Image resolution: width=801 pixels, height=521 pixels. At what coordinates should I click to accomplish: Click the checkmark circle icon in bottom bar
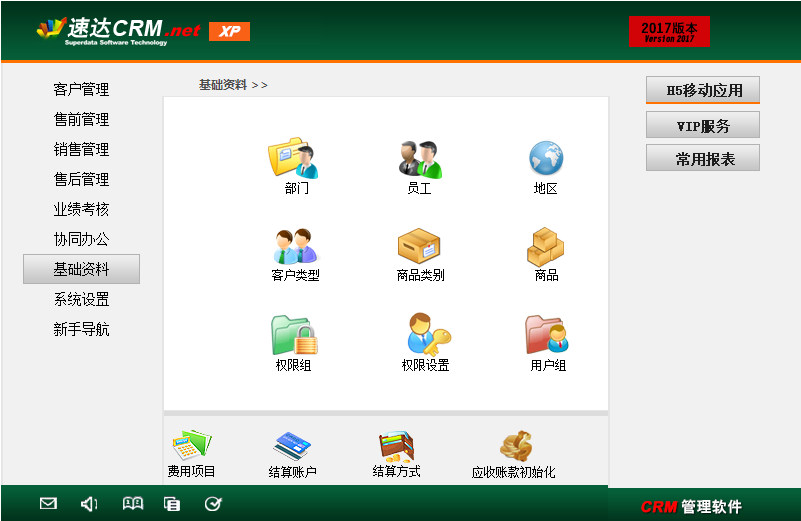[213, 504]
